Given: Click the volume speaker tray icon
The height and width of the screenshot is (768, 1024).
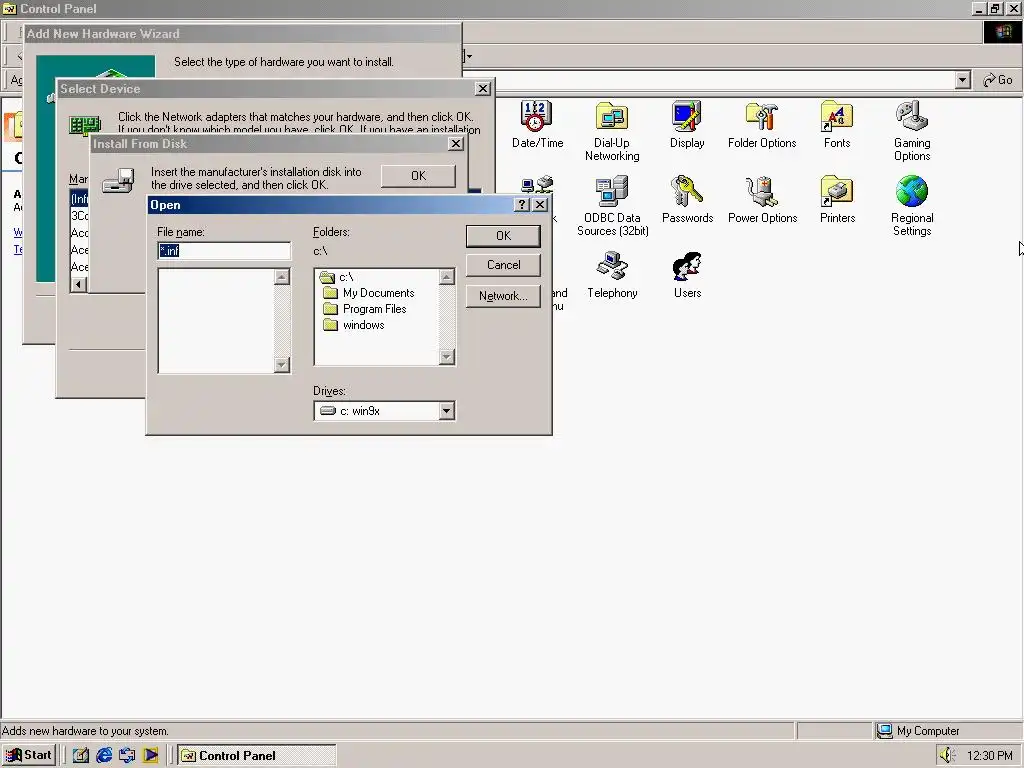Looking at the screenshot, I should point(947,756).
